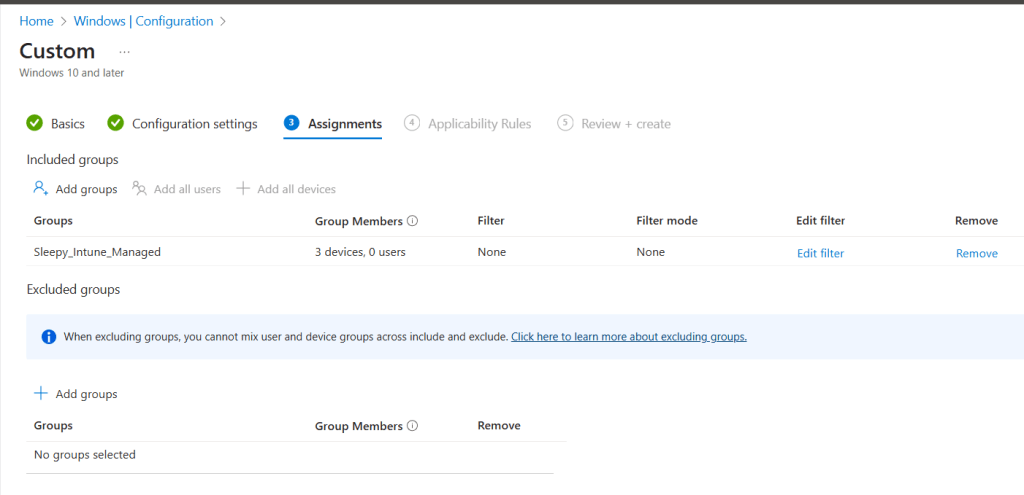Click the blue information icon in the banner

coord(48,337)
